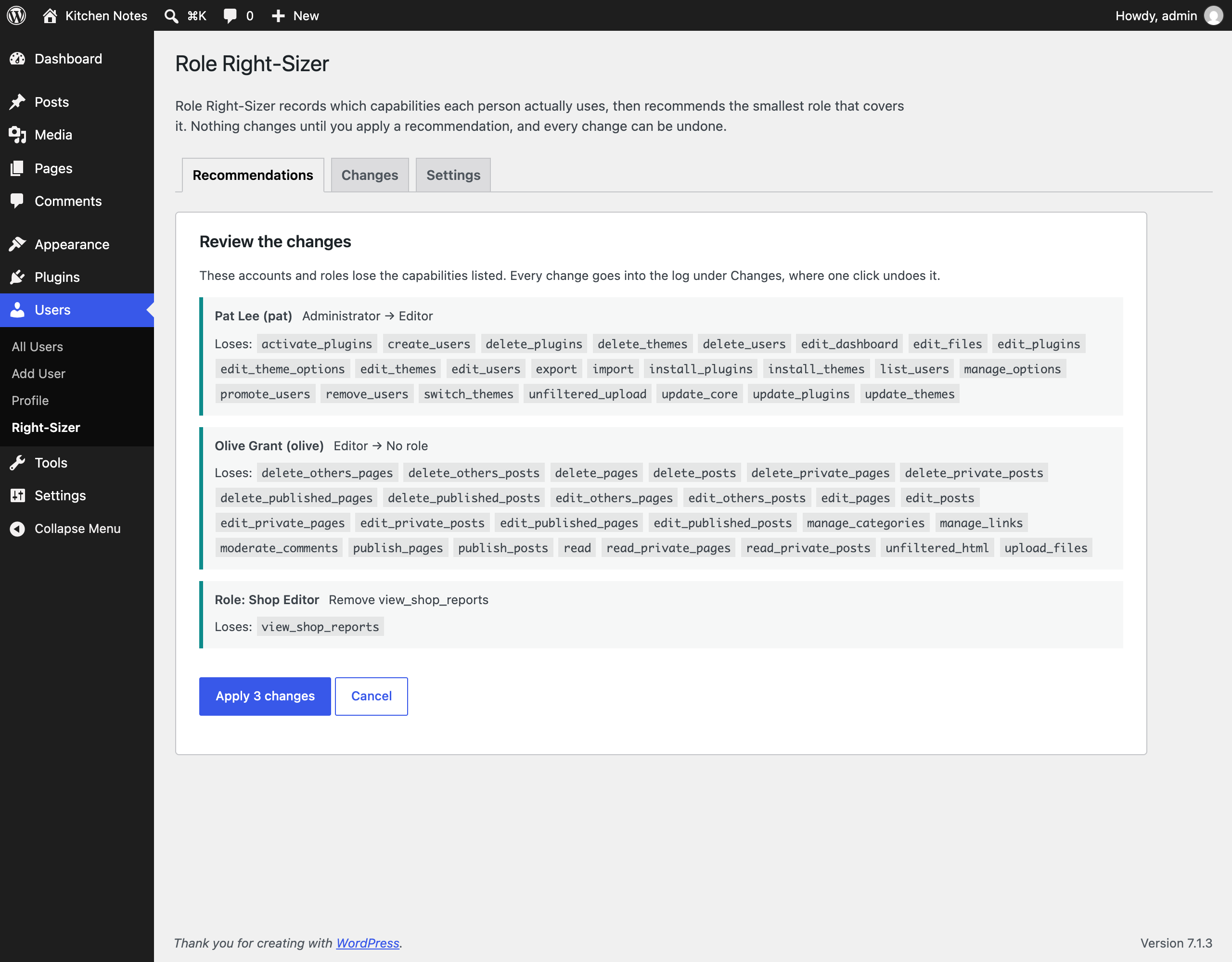Open the Kitchen Notes home icon
Image resolution: width=1232 pixels, height=962 pixels.
pyautogui.click(x=50, y=15)
